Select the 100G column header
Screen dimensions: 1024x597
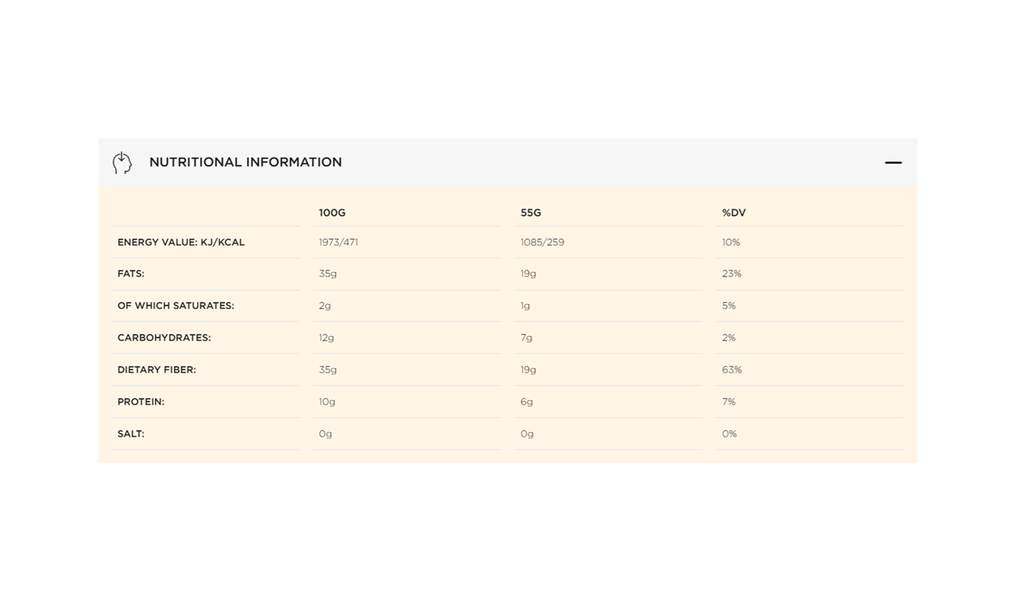click(332, 213)
